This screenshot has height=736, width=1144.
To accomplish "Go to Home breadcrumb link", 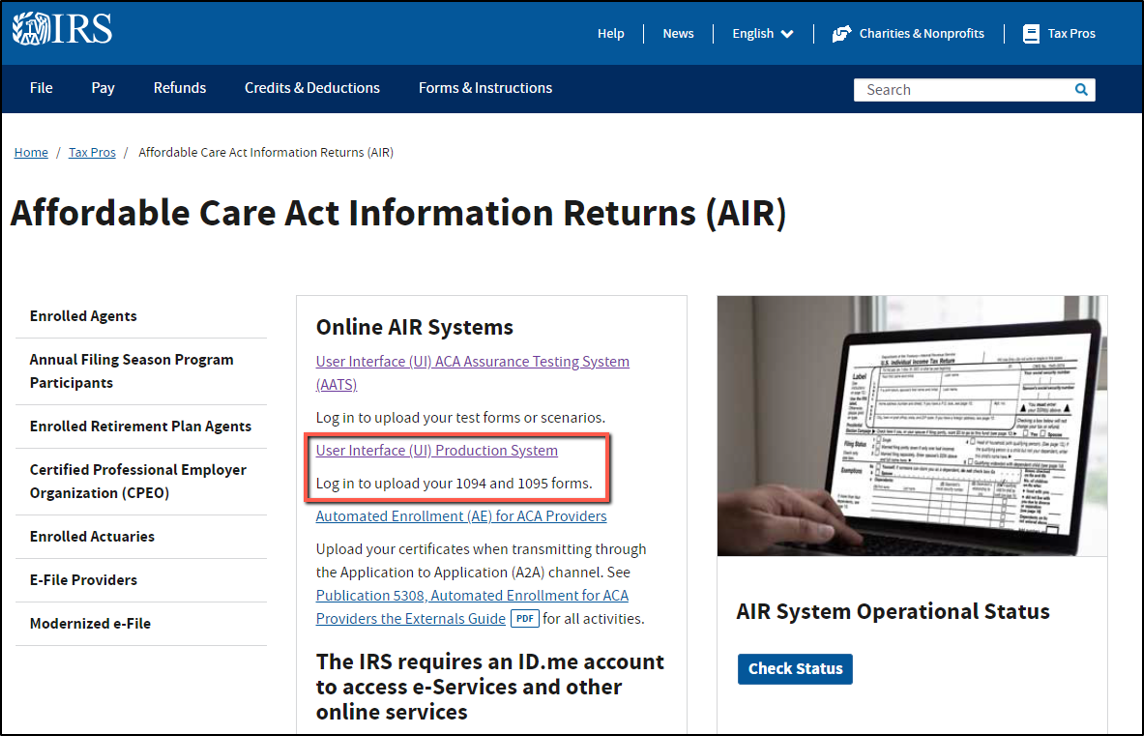I will (x=31, y=152).
